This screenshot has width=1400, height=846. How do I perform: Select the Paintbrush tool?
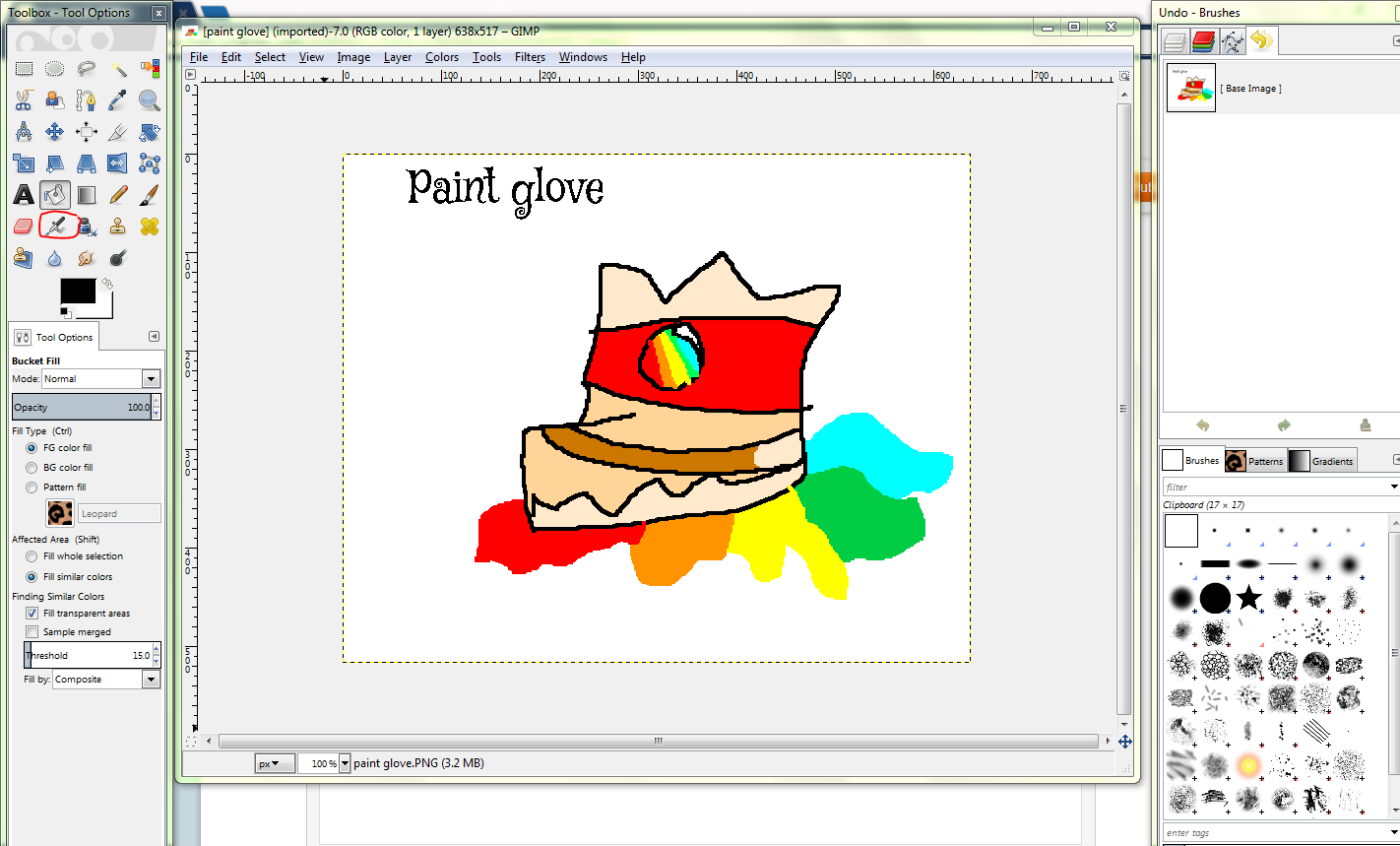[150, 195]
